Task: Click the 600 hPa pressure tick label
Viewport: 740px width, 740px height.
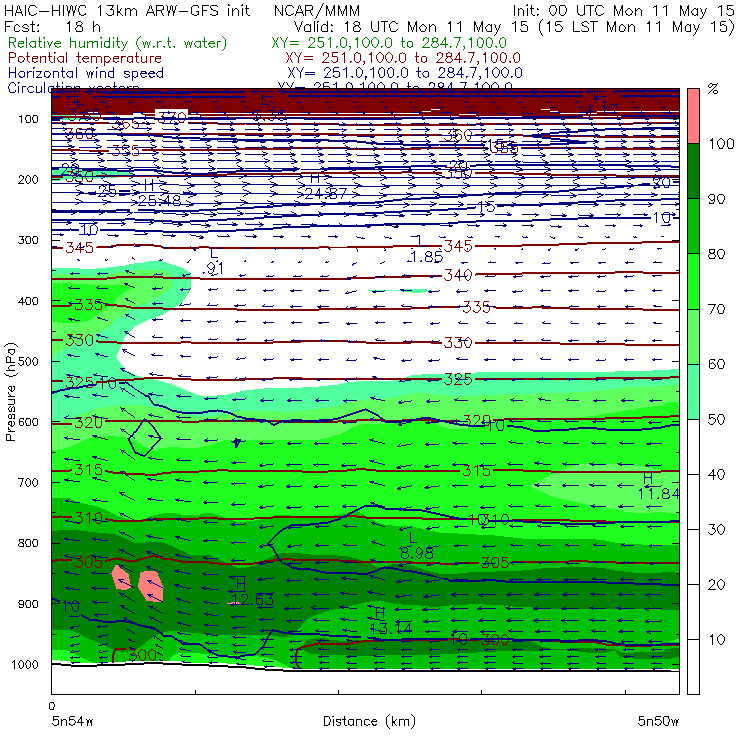Action: [28, 422]
